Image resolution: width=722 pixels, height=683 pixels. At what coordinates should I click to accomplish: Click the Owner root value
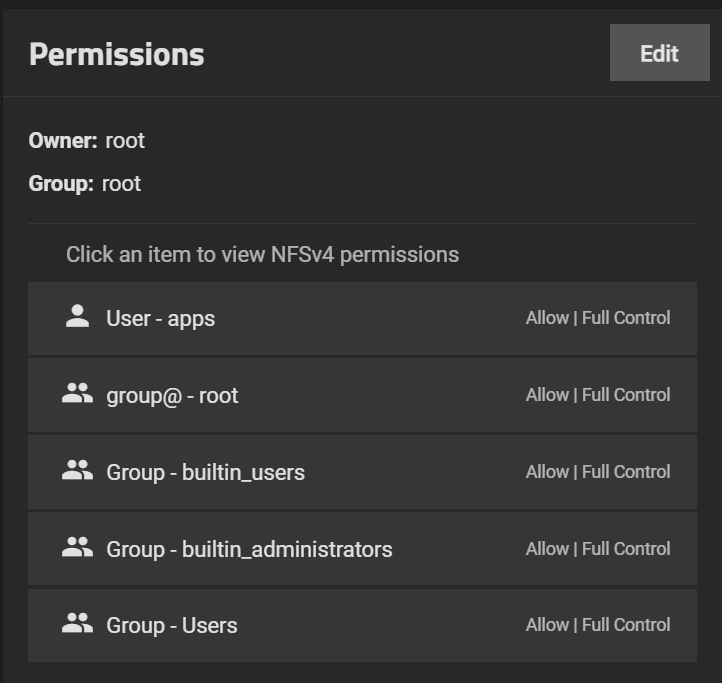click(x=125, y=140)
